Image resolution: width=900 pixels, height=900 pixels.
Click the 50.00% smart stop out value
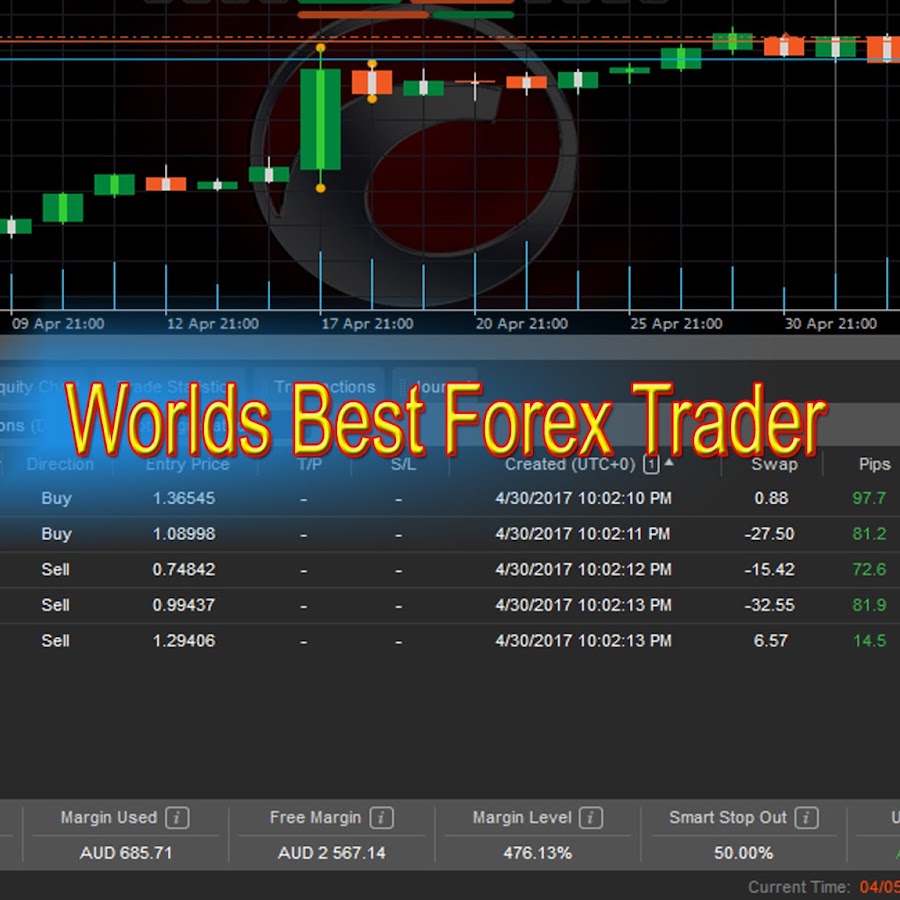pyautogui.click(x=743, y=853)
